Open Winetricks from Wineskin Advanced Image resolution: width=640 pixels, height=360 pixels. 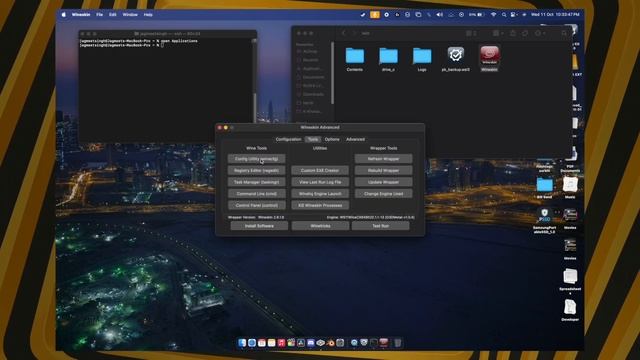(320, 226)
